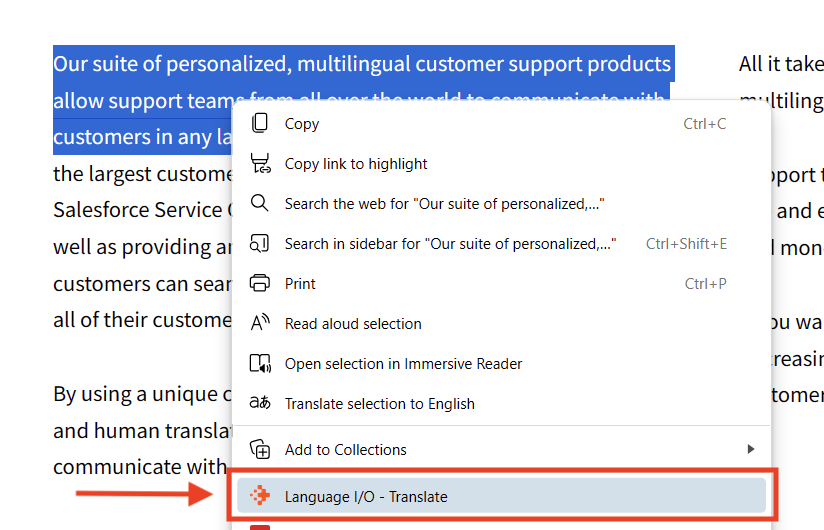This screenshot has height=530, width=824.
Task: Click the orange Language I/O arrow icon
Action: pyautogui.click(x=260, y=495)
